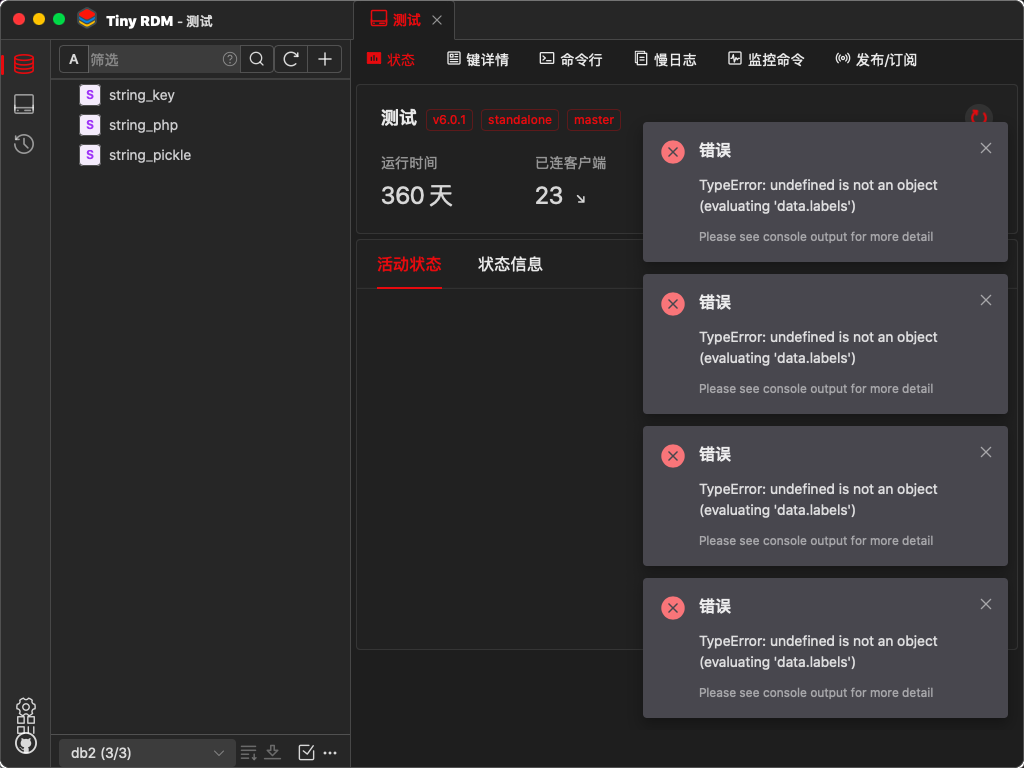Screen dimensions: 1024x768
Task: Refresh server status with red reload icon
Action: point(978,116)
